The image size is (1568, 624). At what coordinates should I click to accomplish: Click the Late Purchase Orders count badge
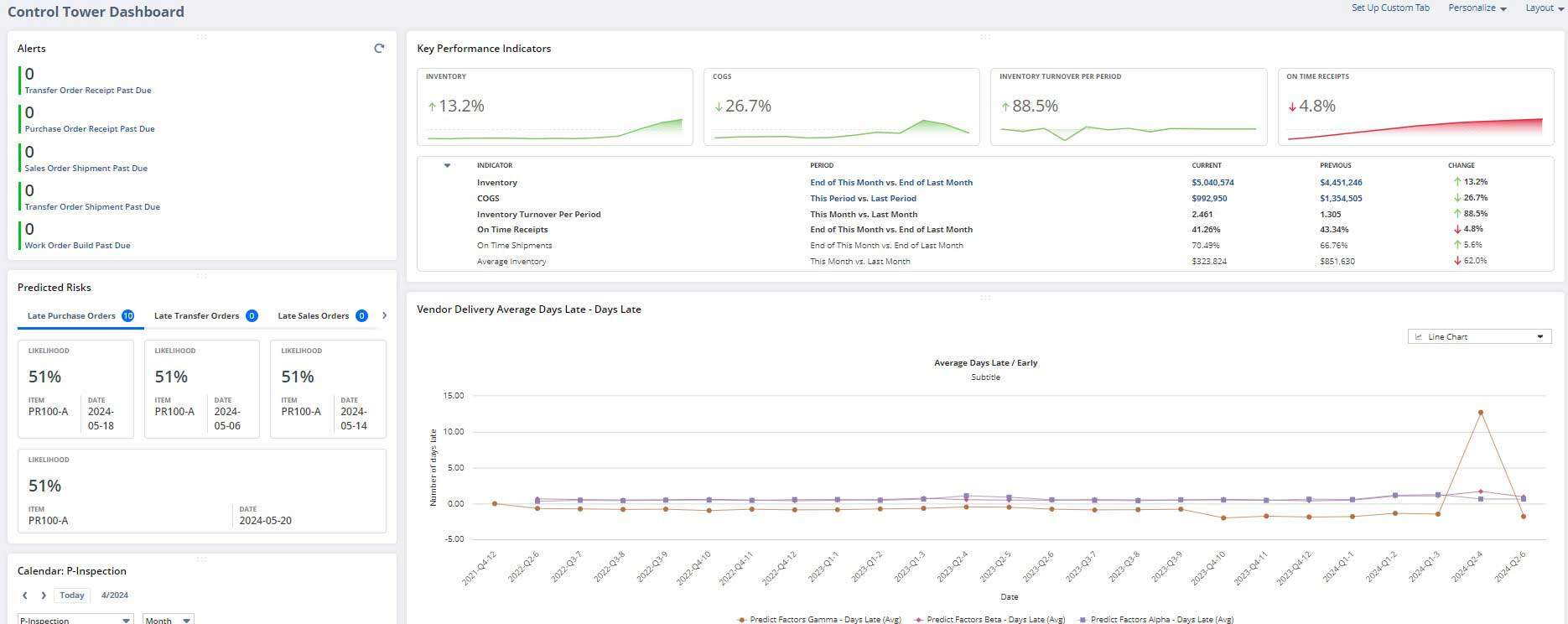click(x=127, y=315)
